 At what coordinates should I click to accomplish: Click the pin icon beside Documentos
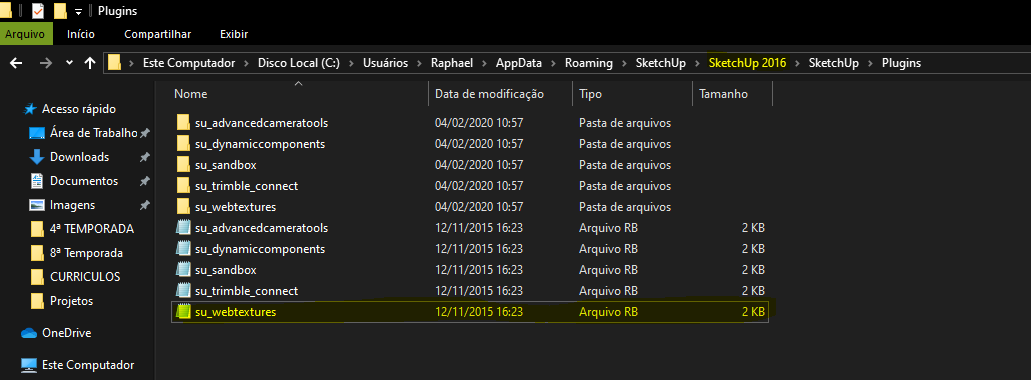pyautogui.click(x=144, y=181)
